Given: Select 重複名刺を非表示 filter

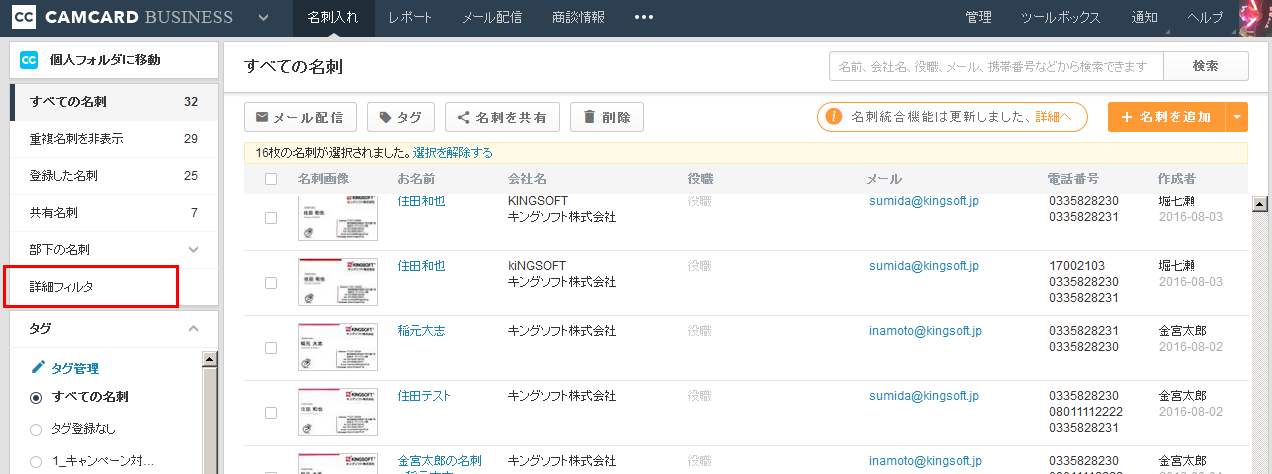Looking at the screenshot, I should coord(114,138).
